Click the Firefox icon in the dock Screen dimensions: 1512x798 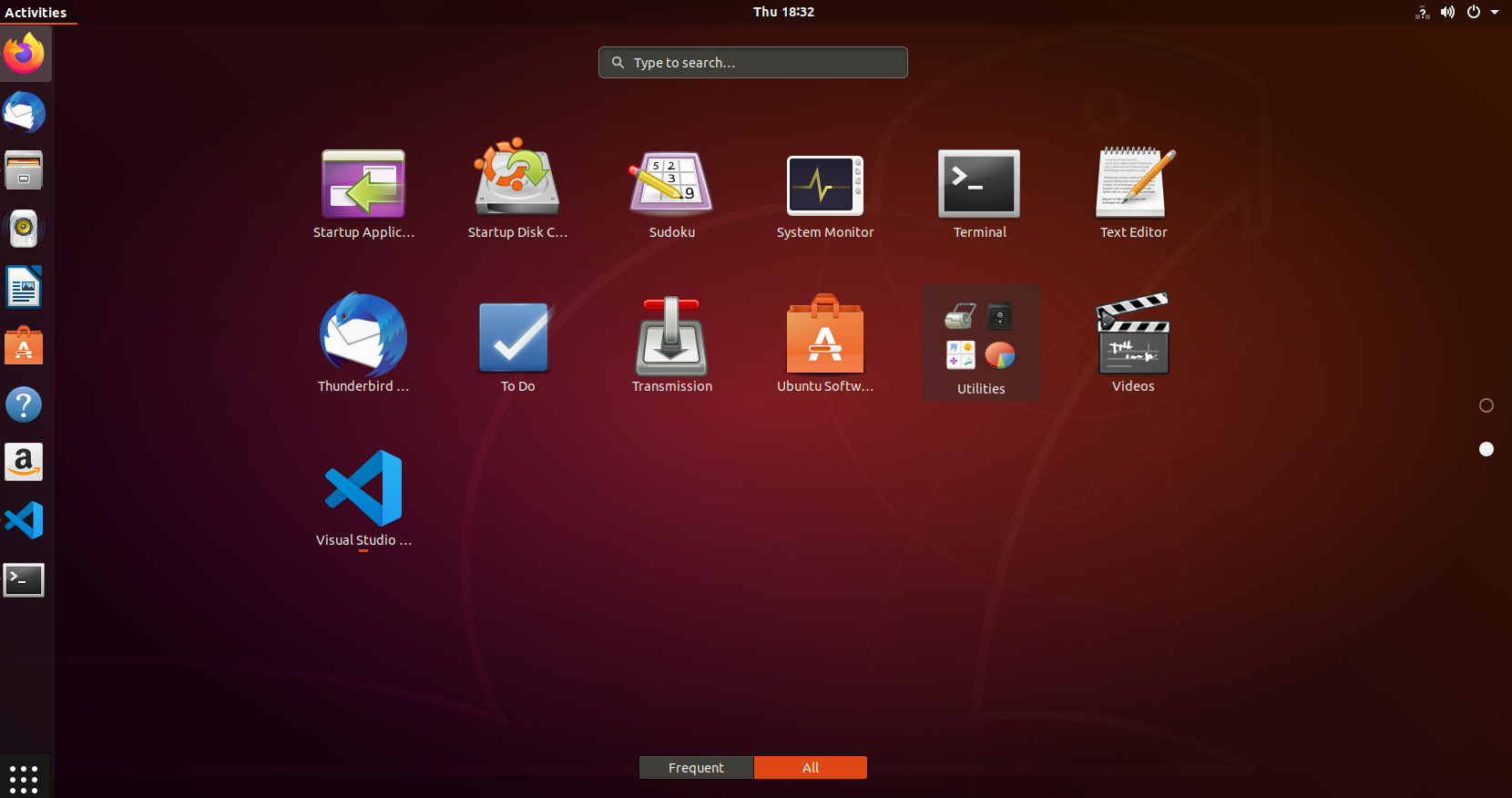coord(25,54)
